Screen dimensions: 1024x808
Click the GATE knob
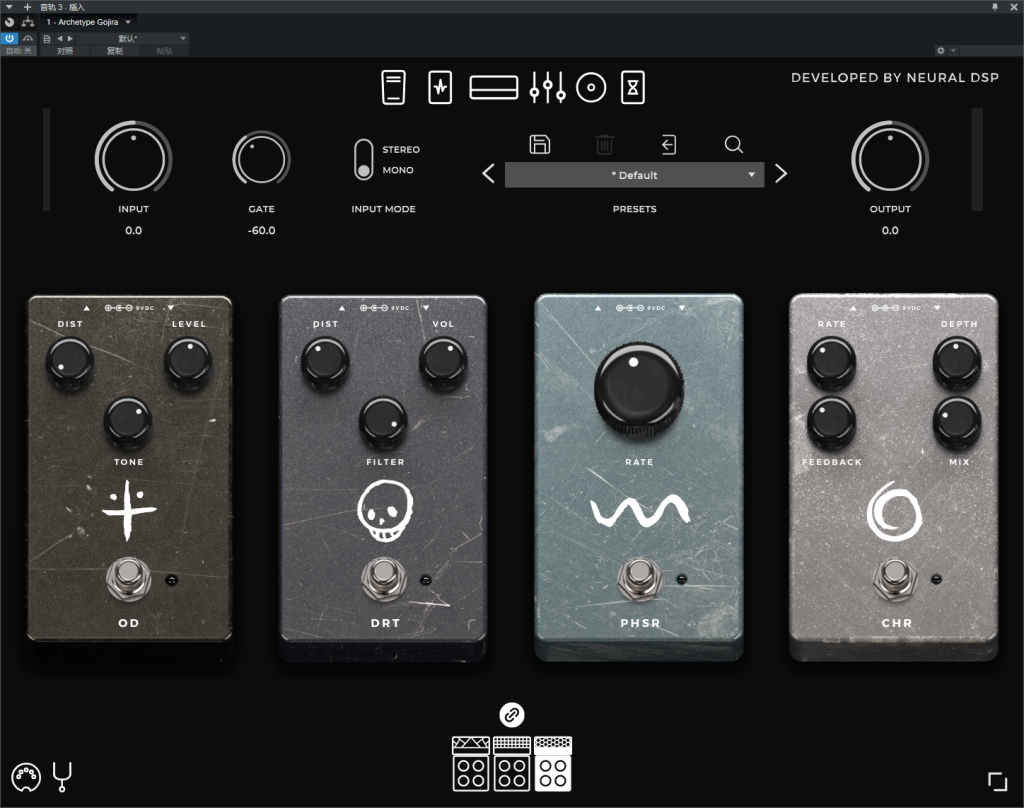[x=261, y=159]
